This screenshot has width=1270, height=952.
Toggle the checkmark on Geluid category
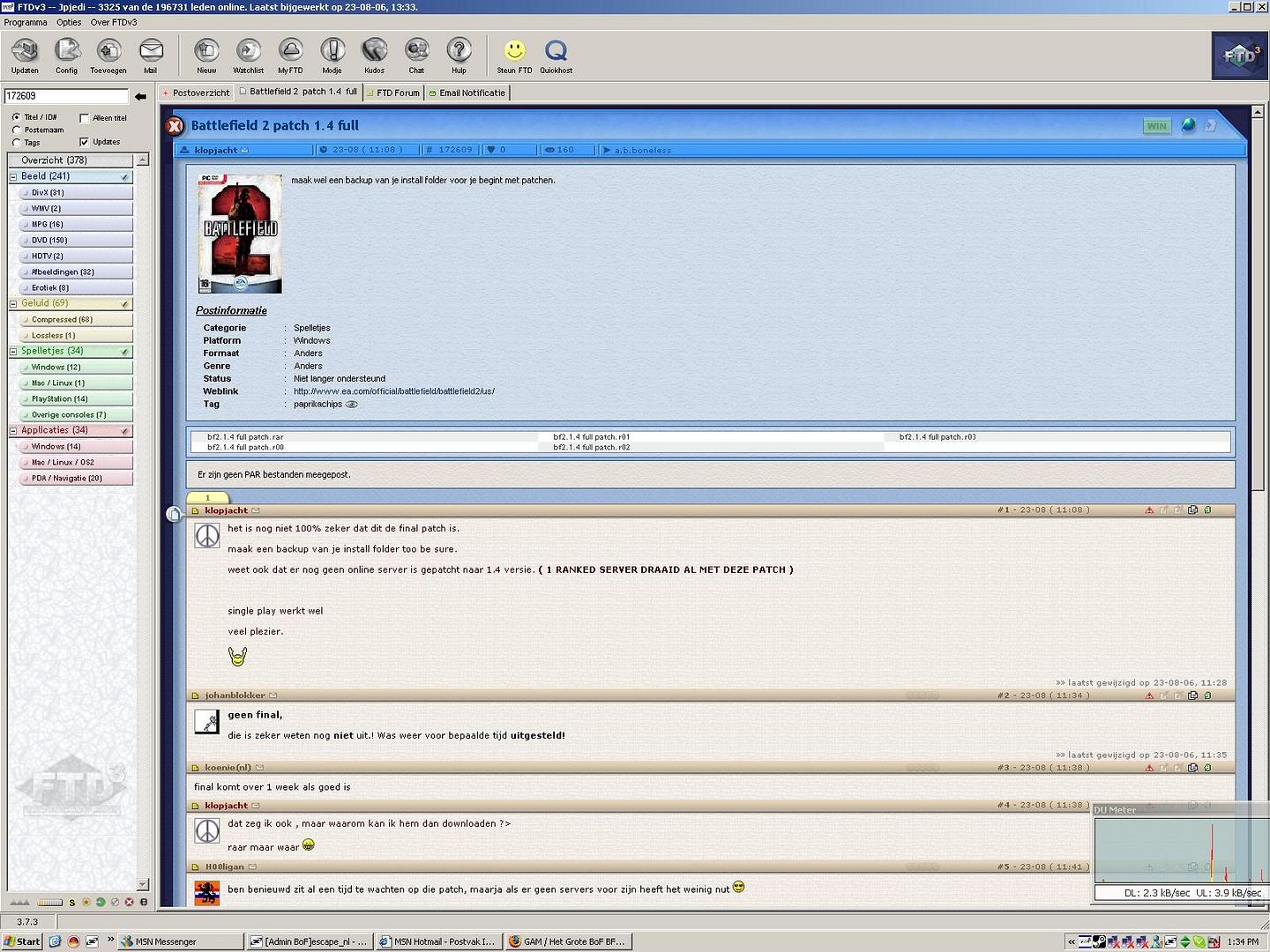(124, 304)
